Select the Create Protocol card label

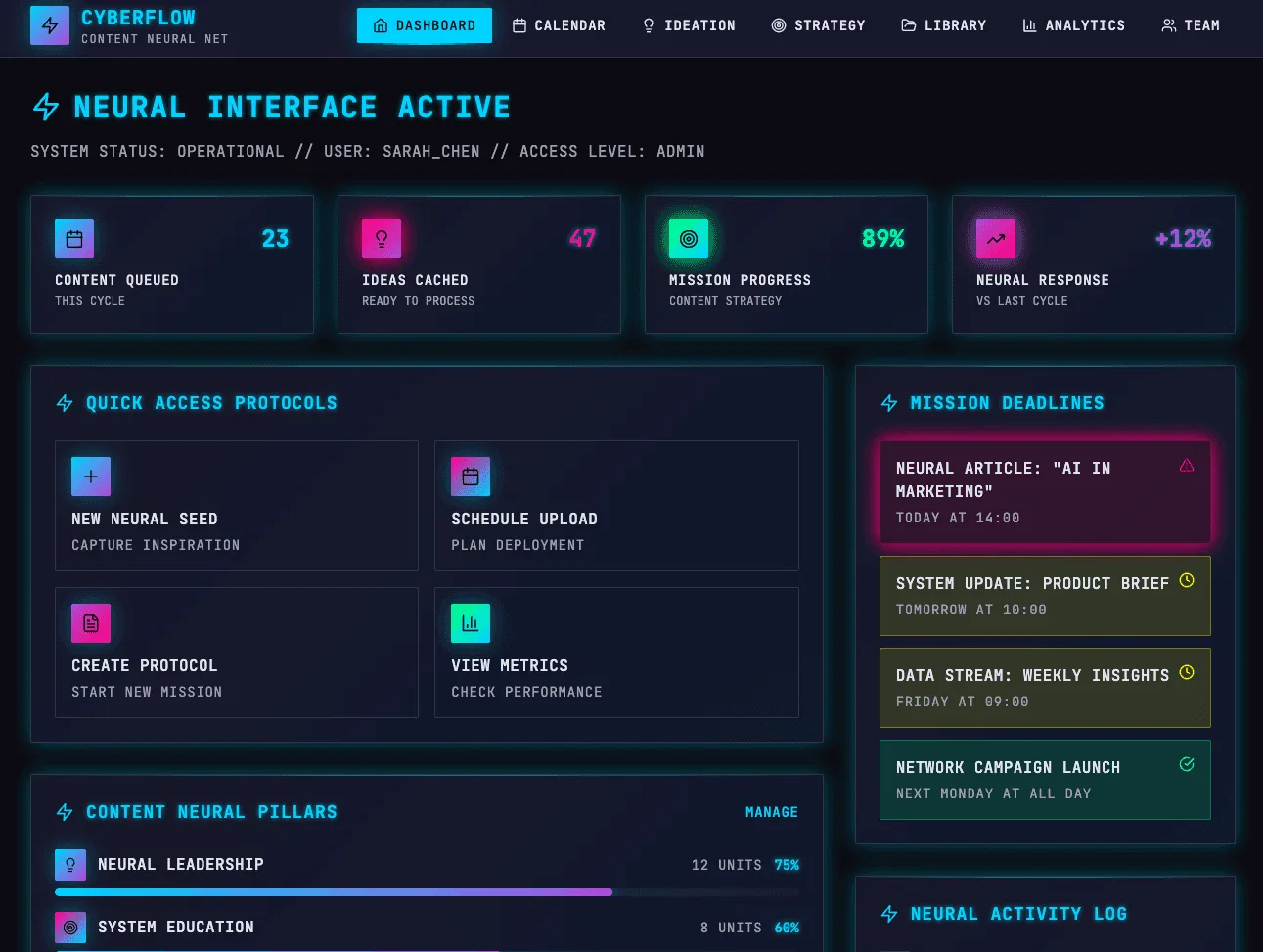145,665
